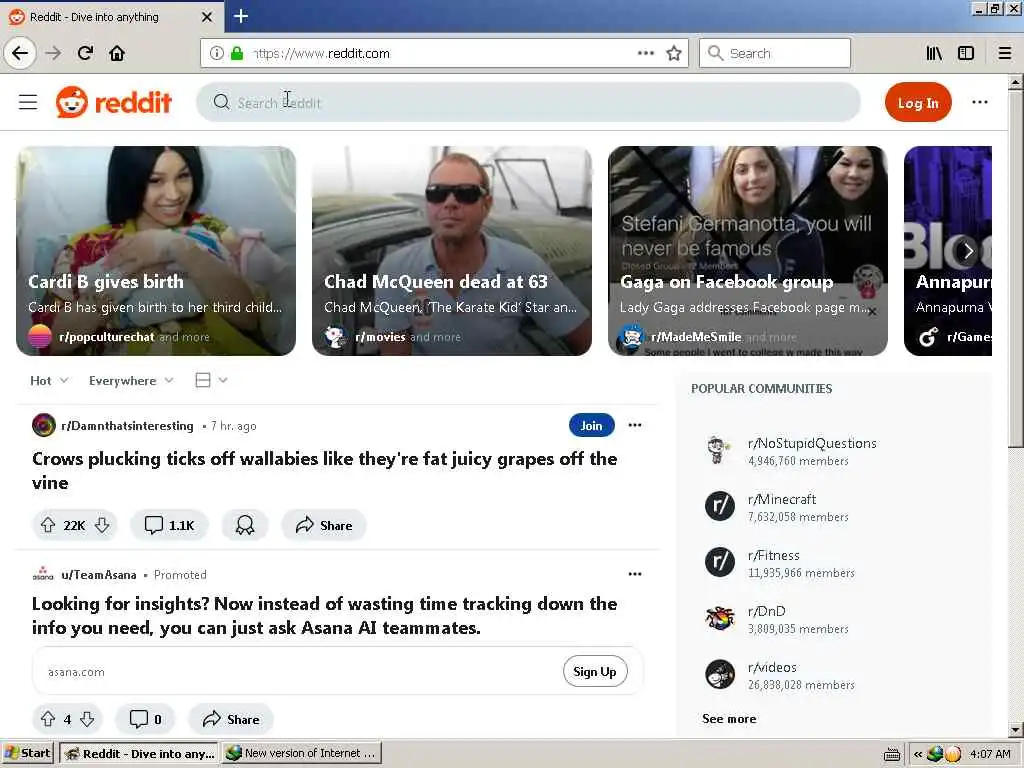The image size is (1024, 768).
Task: Open options menu for the Asana promoted post
Action: (635, 574)
